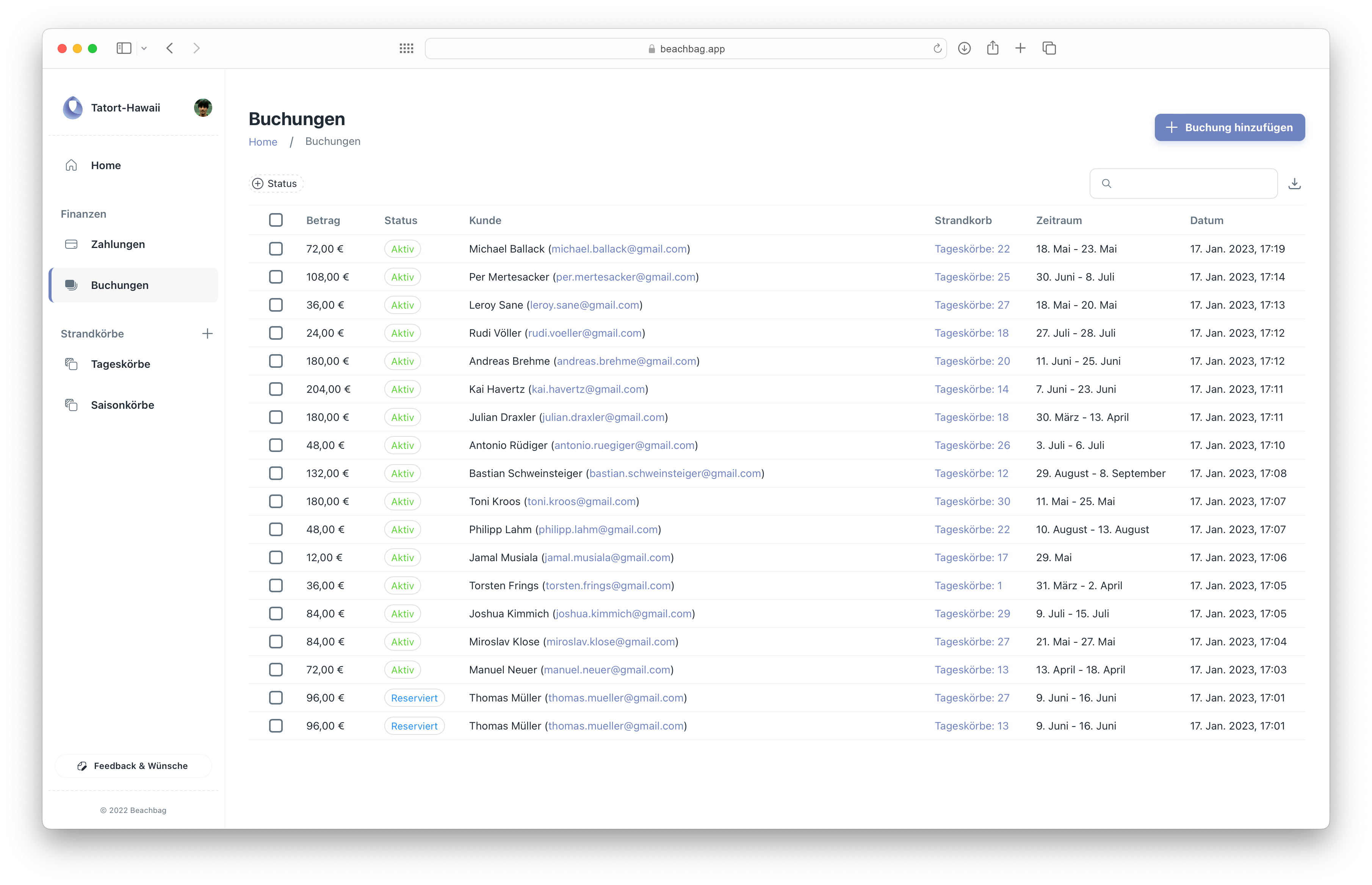Viewport: 1372px width, 885px height.
Task: Click Safari's downloads icon in toolbar
Action: coord(964,48)
